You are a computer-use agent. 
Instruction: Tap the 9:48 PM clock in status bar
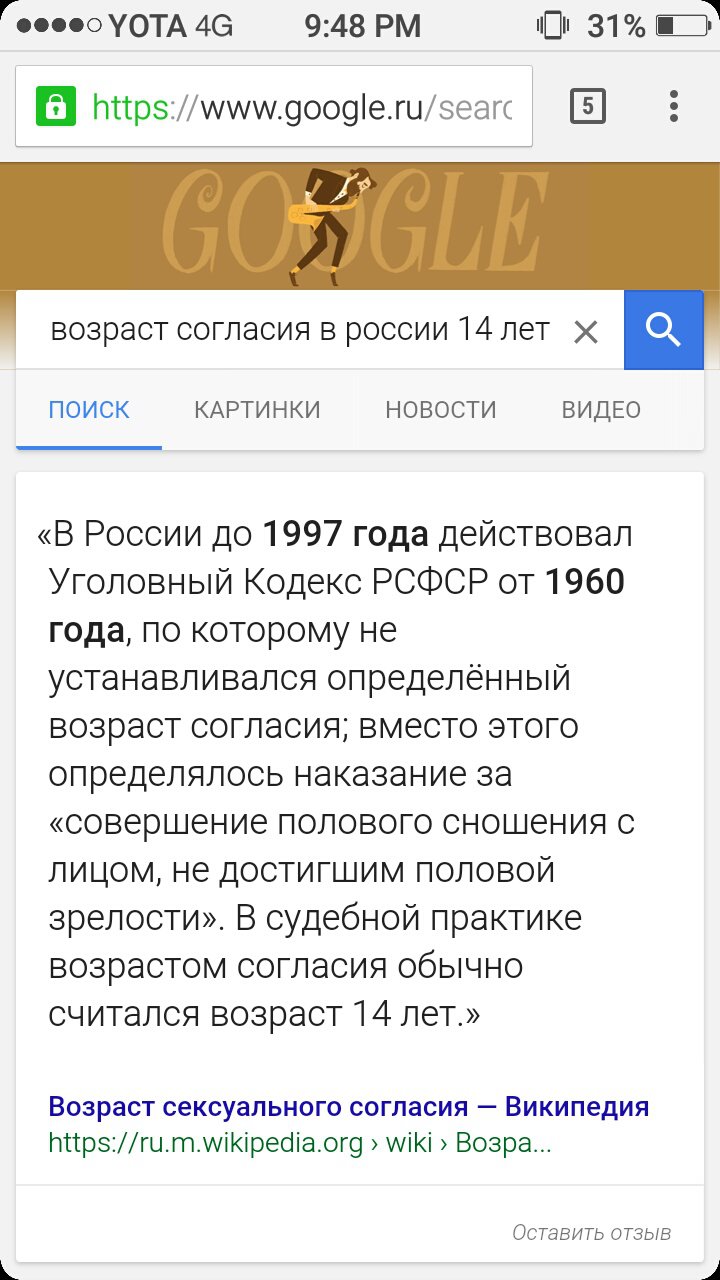tap(363, 26)
